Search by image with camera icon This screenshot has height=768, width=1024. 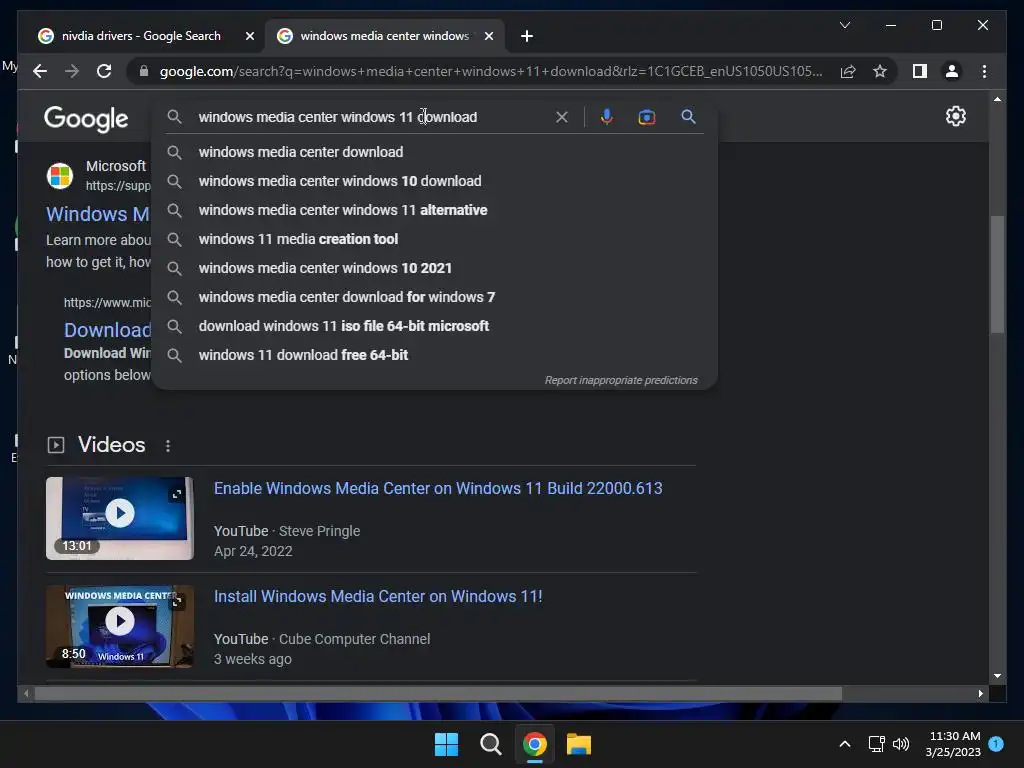tap(647, 117)
